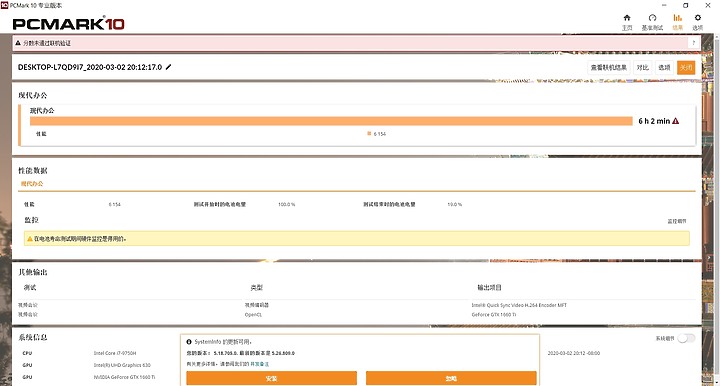Click the 对比 (compare) button
The width and height of the screenshot is (720, 386).
[x=642, y=67]
